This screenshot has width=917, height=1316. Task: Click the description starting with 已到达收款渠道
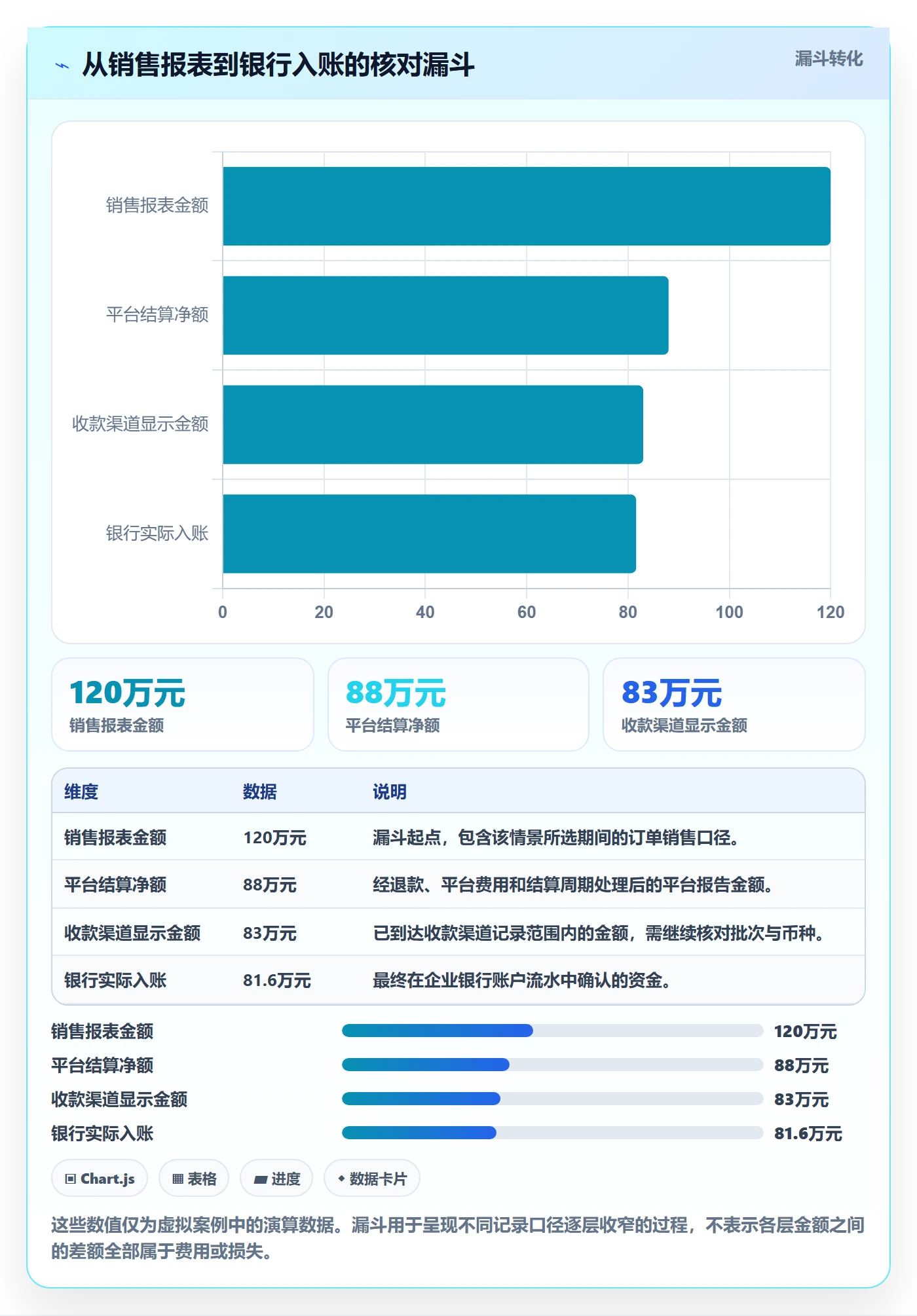[x=599, y=933]
